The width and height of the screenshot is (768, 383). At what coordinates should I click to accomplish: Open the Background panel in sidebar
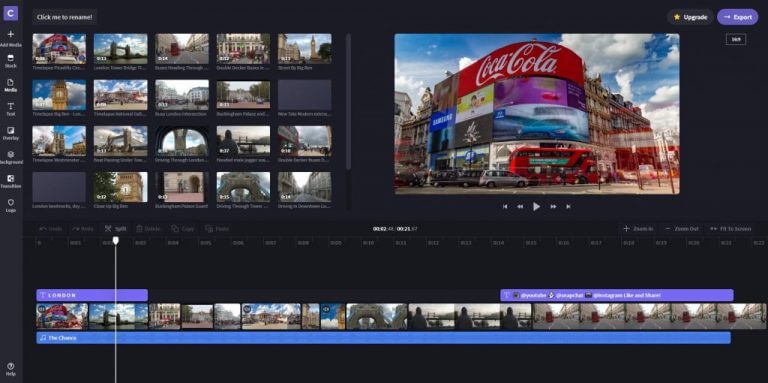[11, 157]
